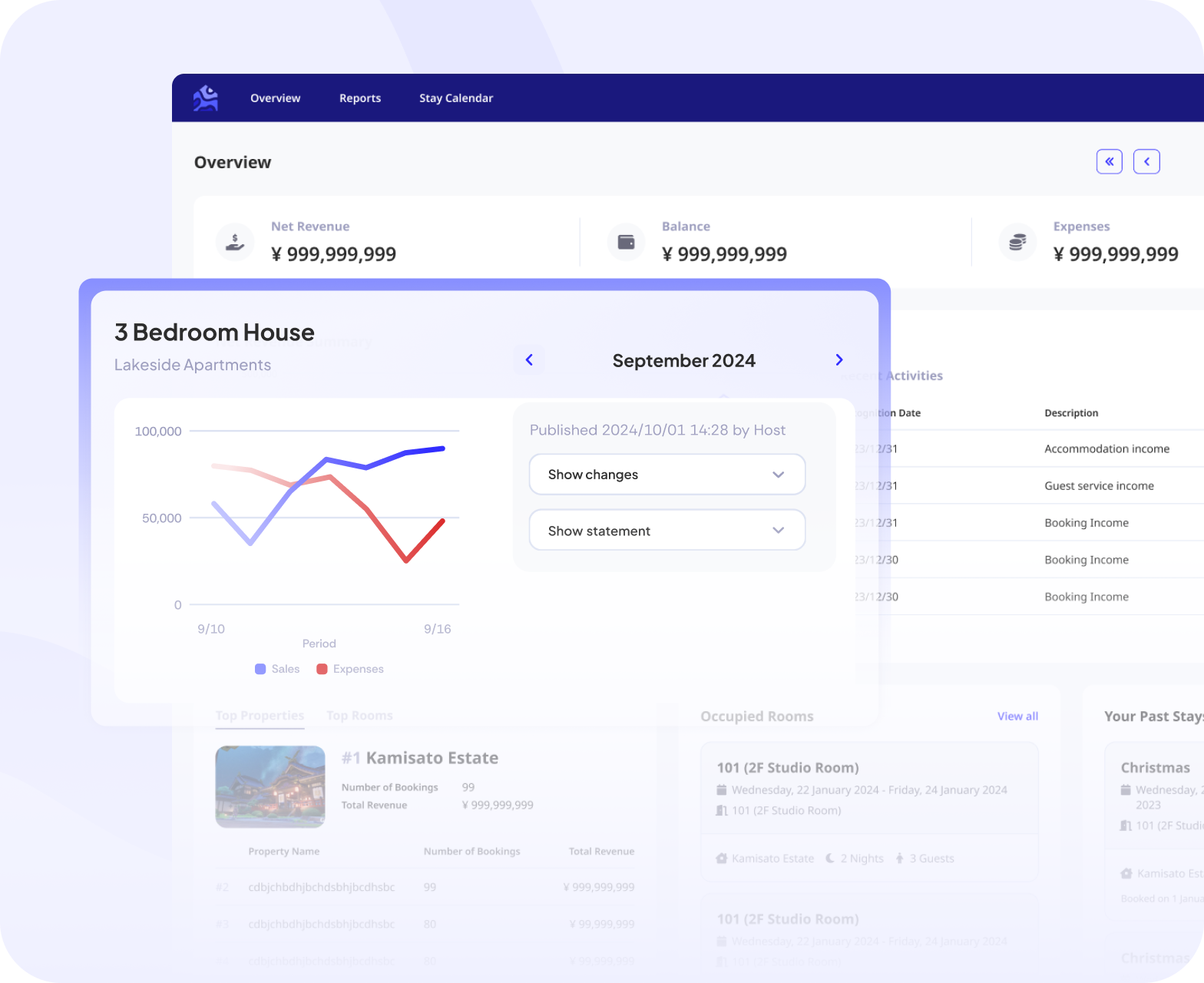Select the Guest service income description row

click(x=1099, y=485)
